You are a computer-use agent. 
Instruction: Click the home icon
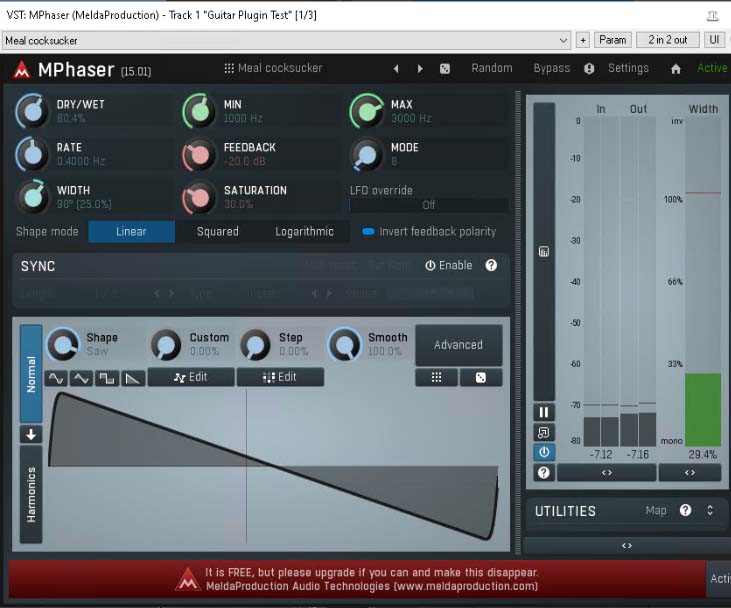(676, 69)
